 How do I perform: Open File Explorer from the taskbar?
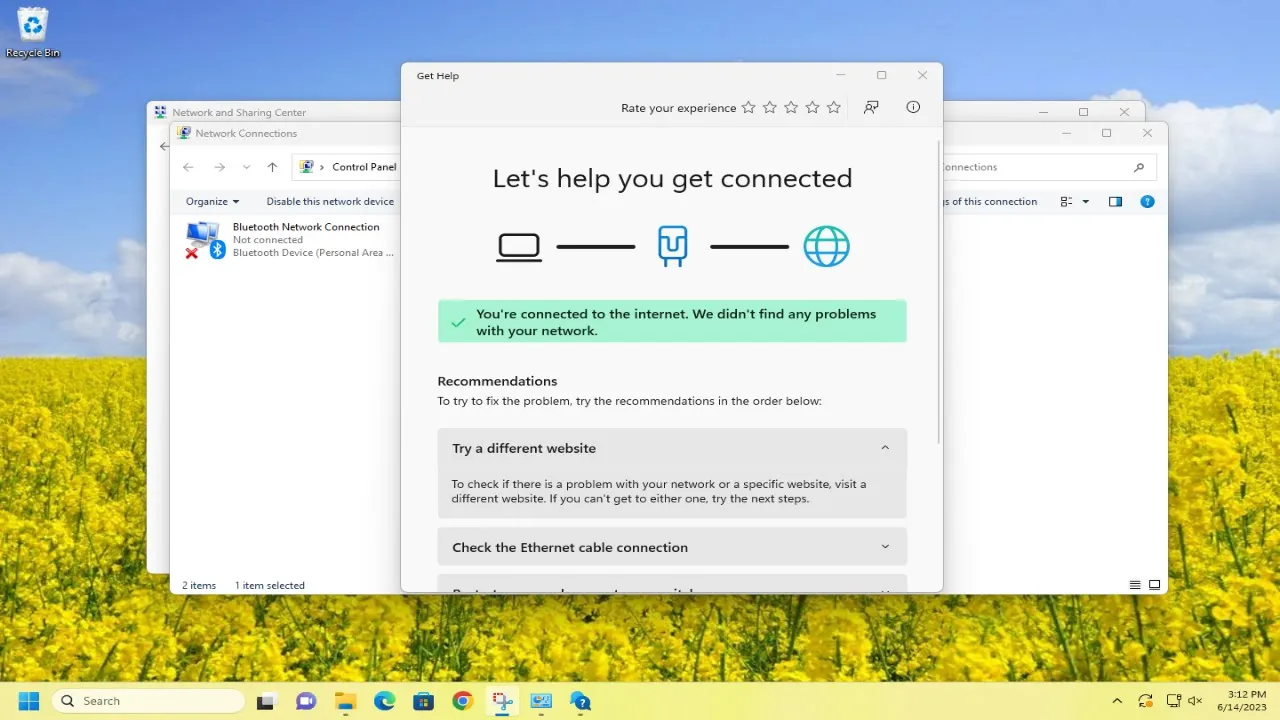[345, 701]
